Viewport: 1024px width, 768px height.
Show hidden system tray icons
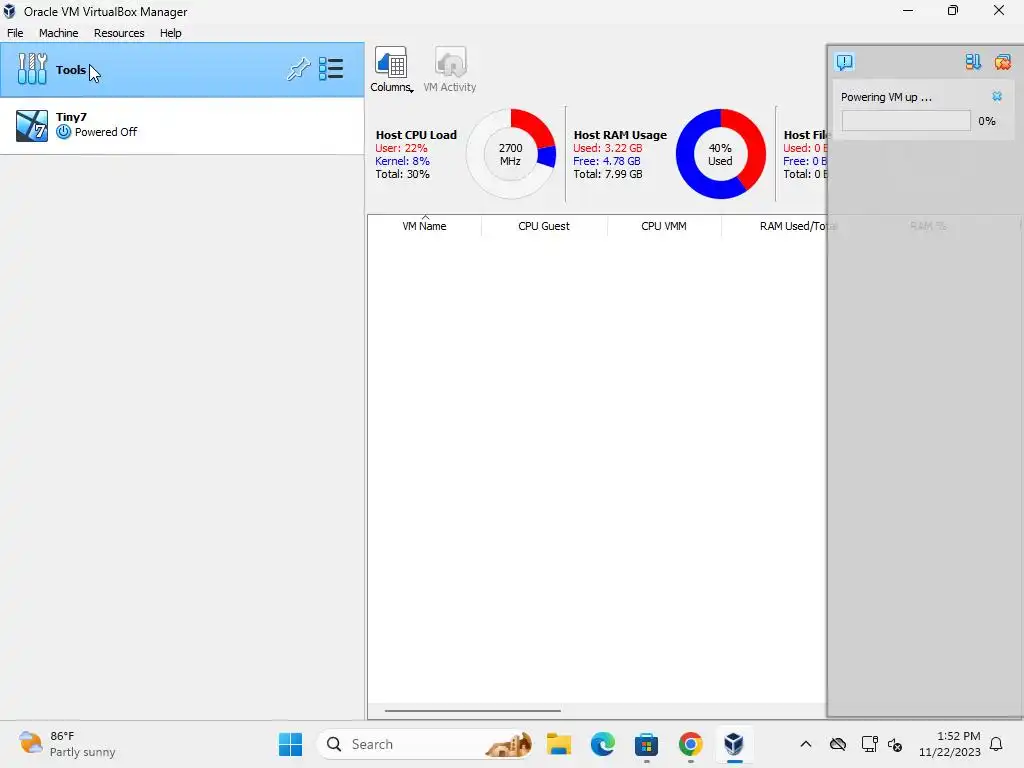806,744
